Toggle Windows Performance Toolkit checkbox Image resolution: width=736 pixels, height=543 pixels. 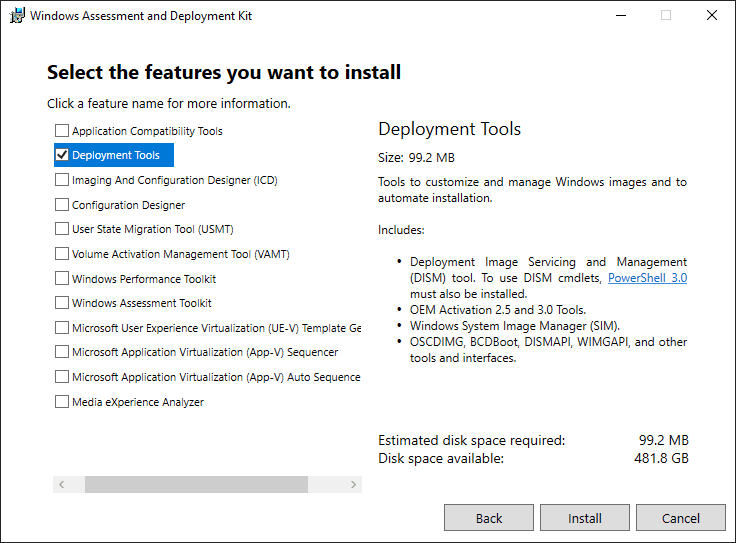(x=62, y=279)
